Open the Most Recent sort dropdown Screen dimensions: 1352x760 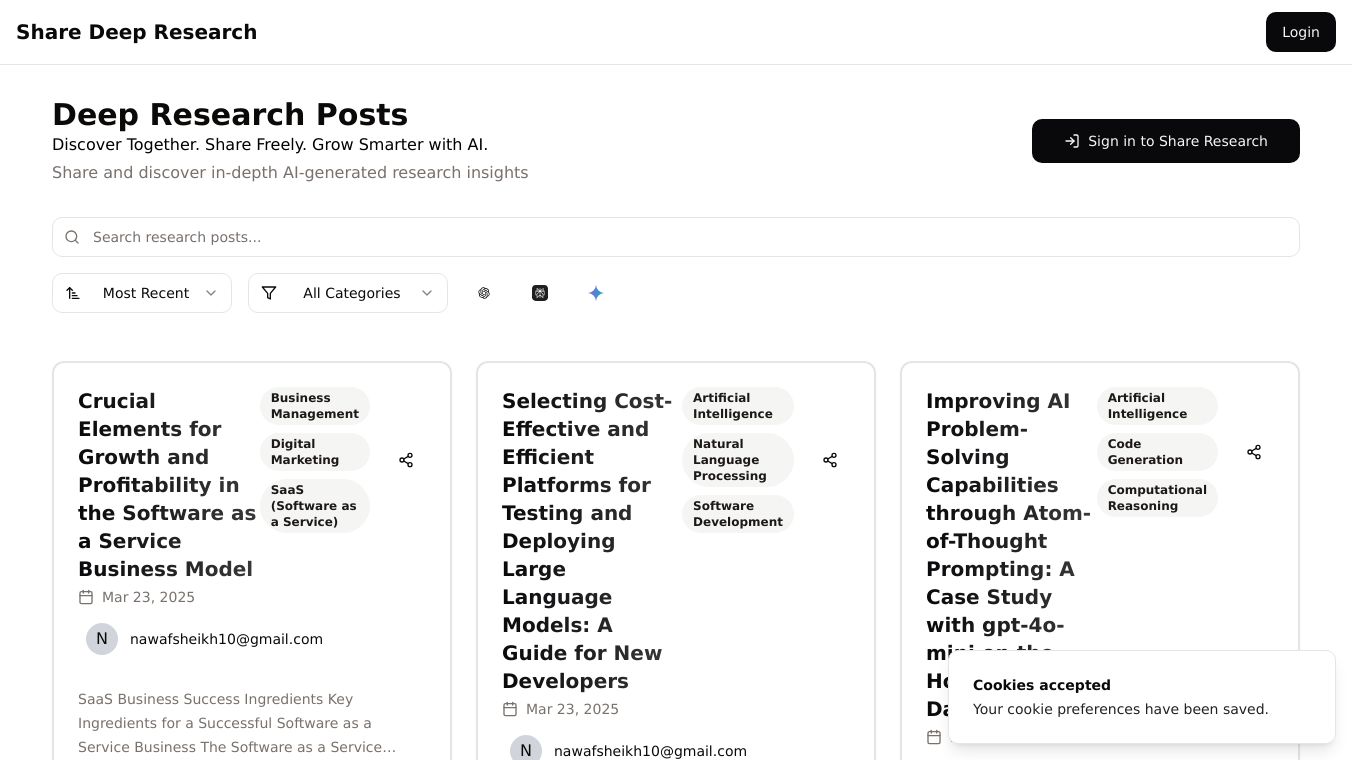click(142, 293)
